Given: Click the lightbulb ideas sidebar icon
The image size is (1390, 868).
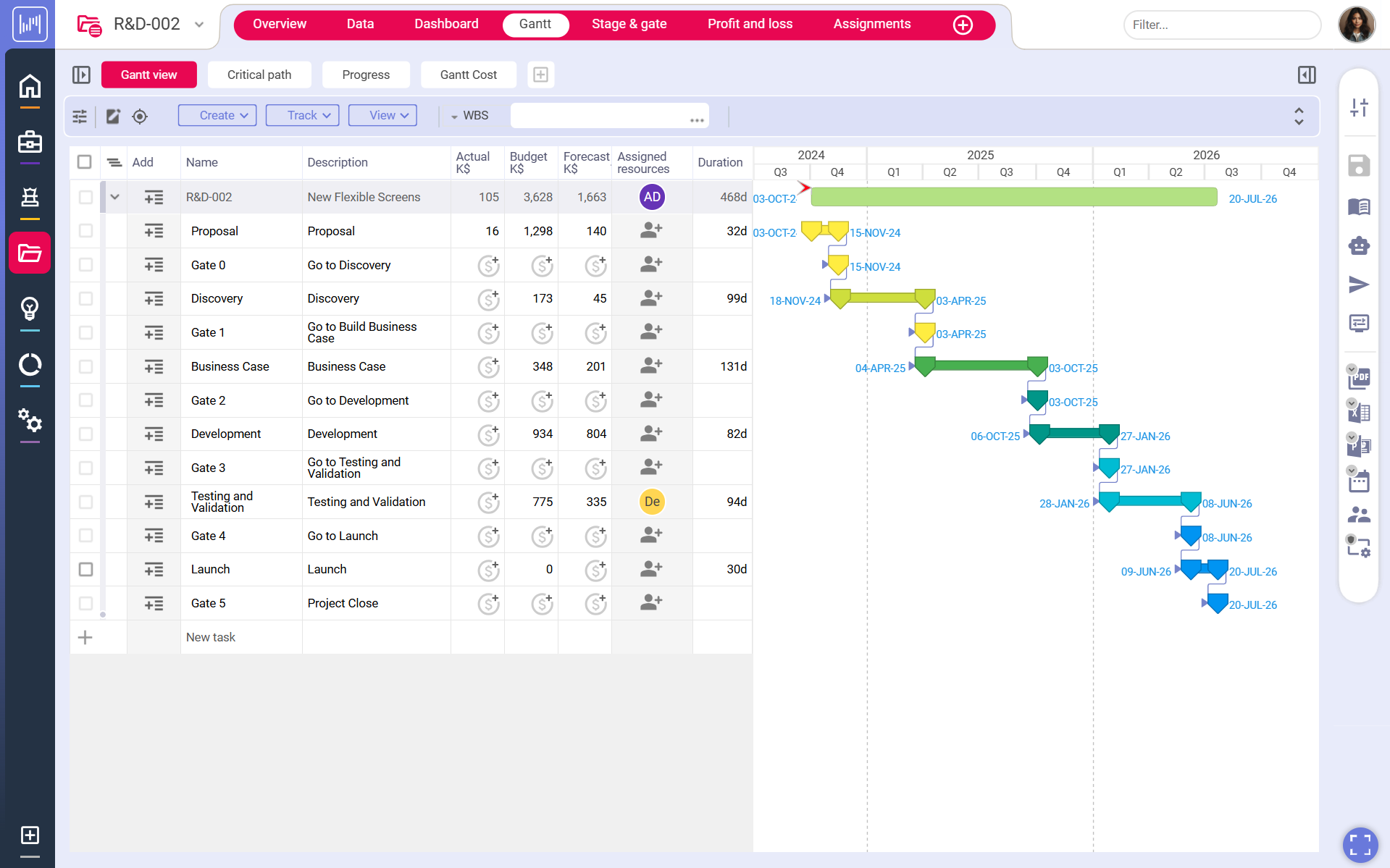Looking at the screenshot, I should [30, 309].
